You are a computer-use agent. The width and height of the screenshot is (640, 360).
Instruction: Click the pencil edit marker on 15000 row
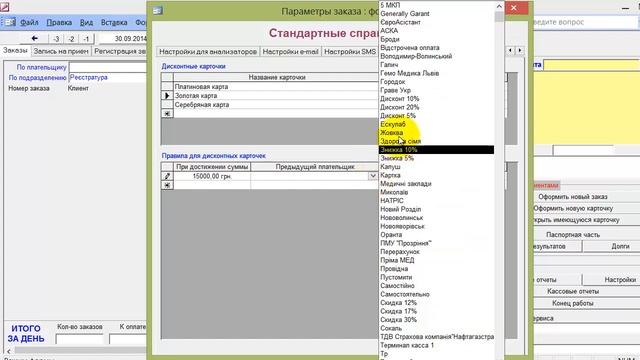pos(167,176)
